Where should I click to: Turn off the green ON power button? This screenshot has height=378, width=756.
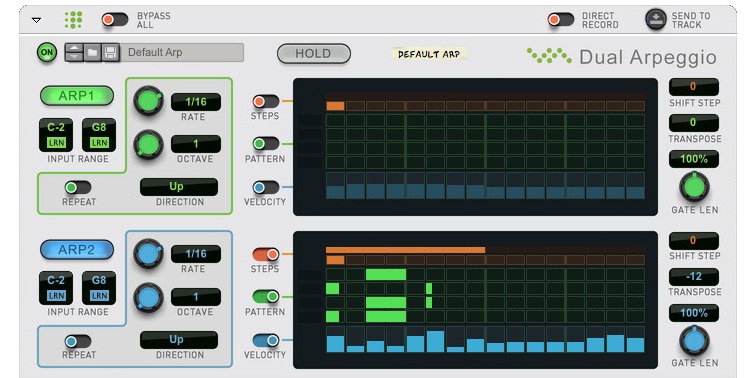click(47, 52)
